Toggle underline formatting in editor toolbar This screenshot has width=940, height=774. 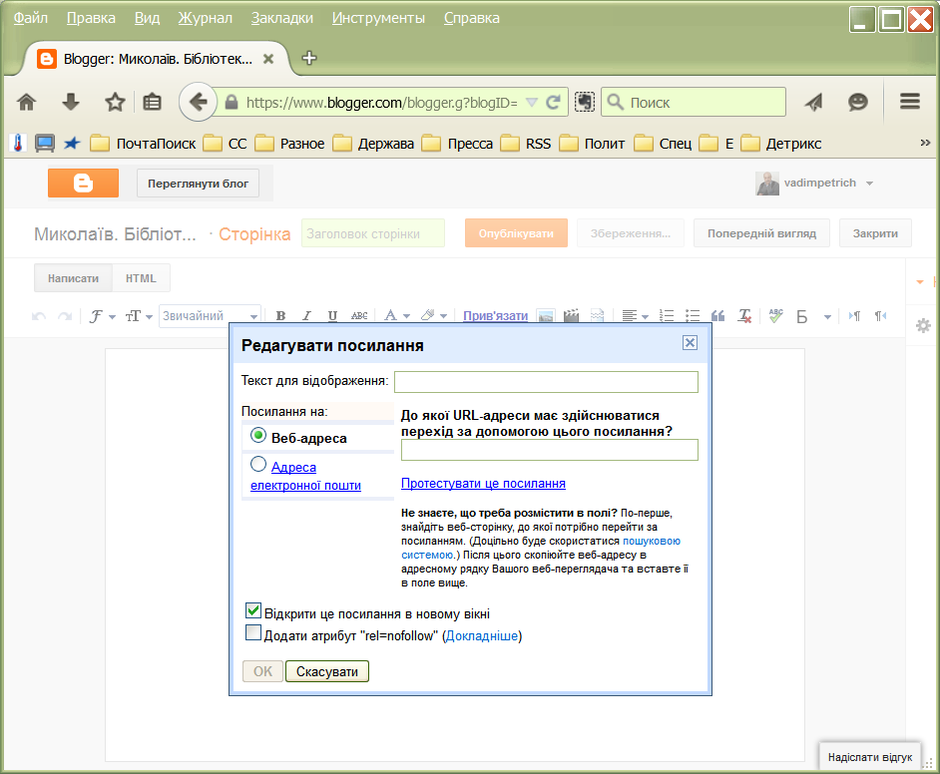(x=333, y=316)
